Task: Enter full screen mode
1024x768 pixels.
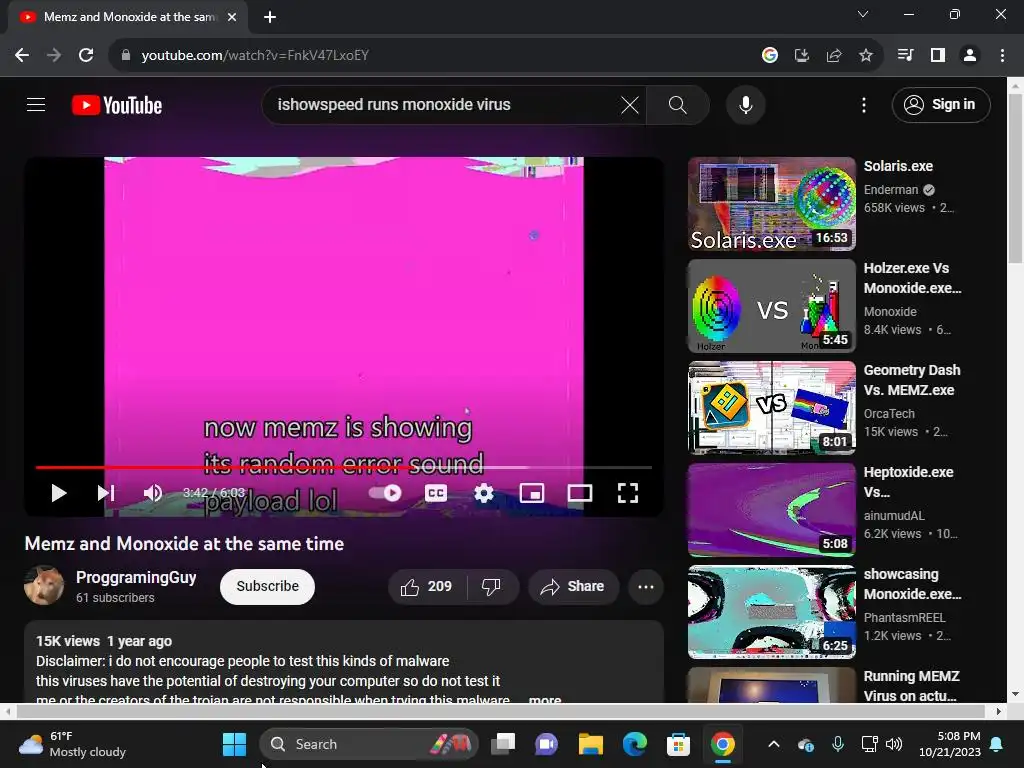Action: tap(628, 493)
